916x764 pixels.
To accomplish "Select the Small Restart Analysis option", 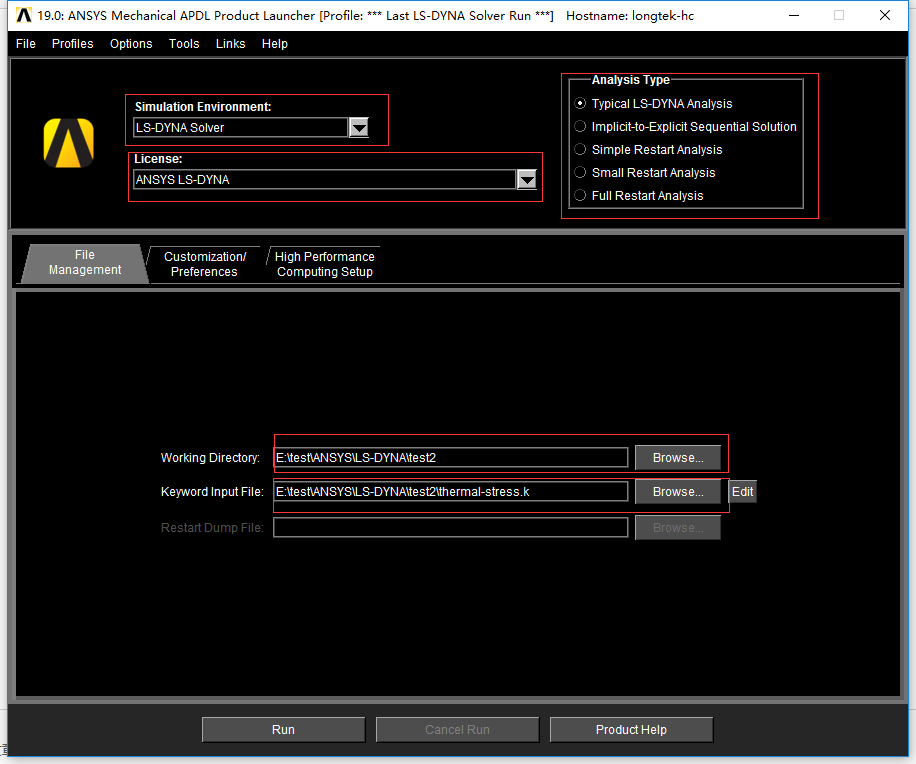I will pos(580,172).
